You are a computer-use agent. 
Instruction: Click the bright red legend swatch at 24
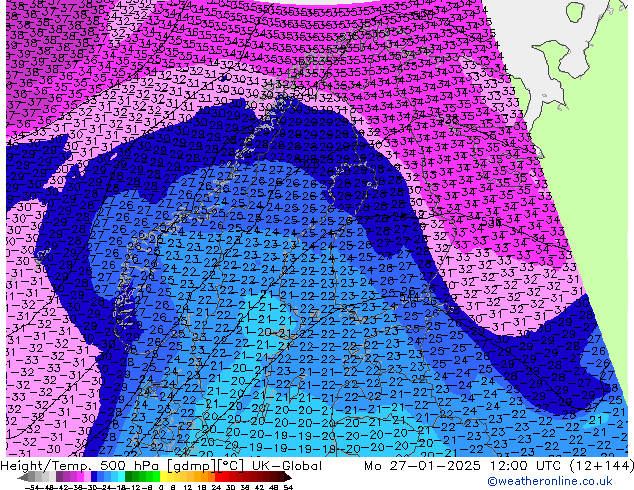218,477
